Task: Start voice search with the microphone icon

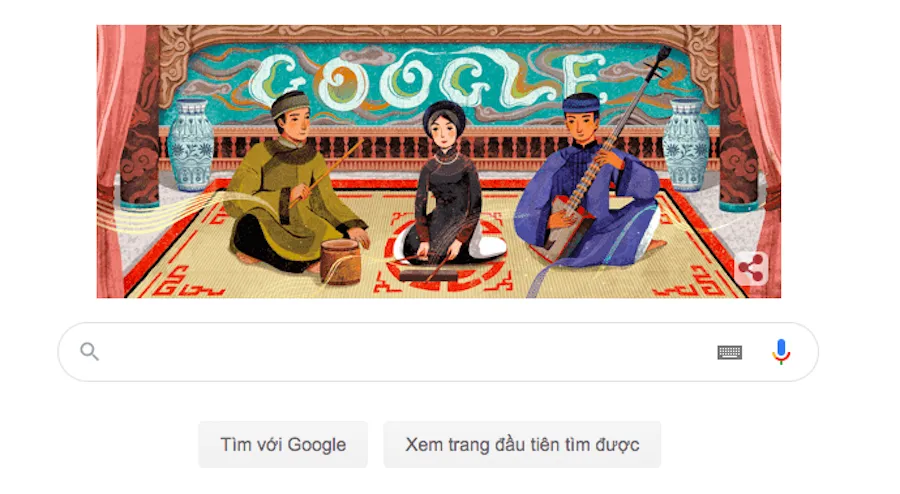Action: [781, 352]
